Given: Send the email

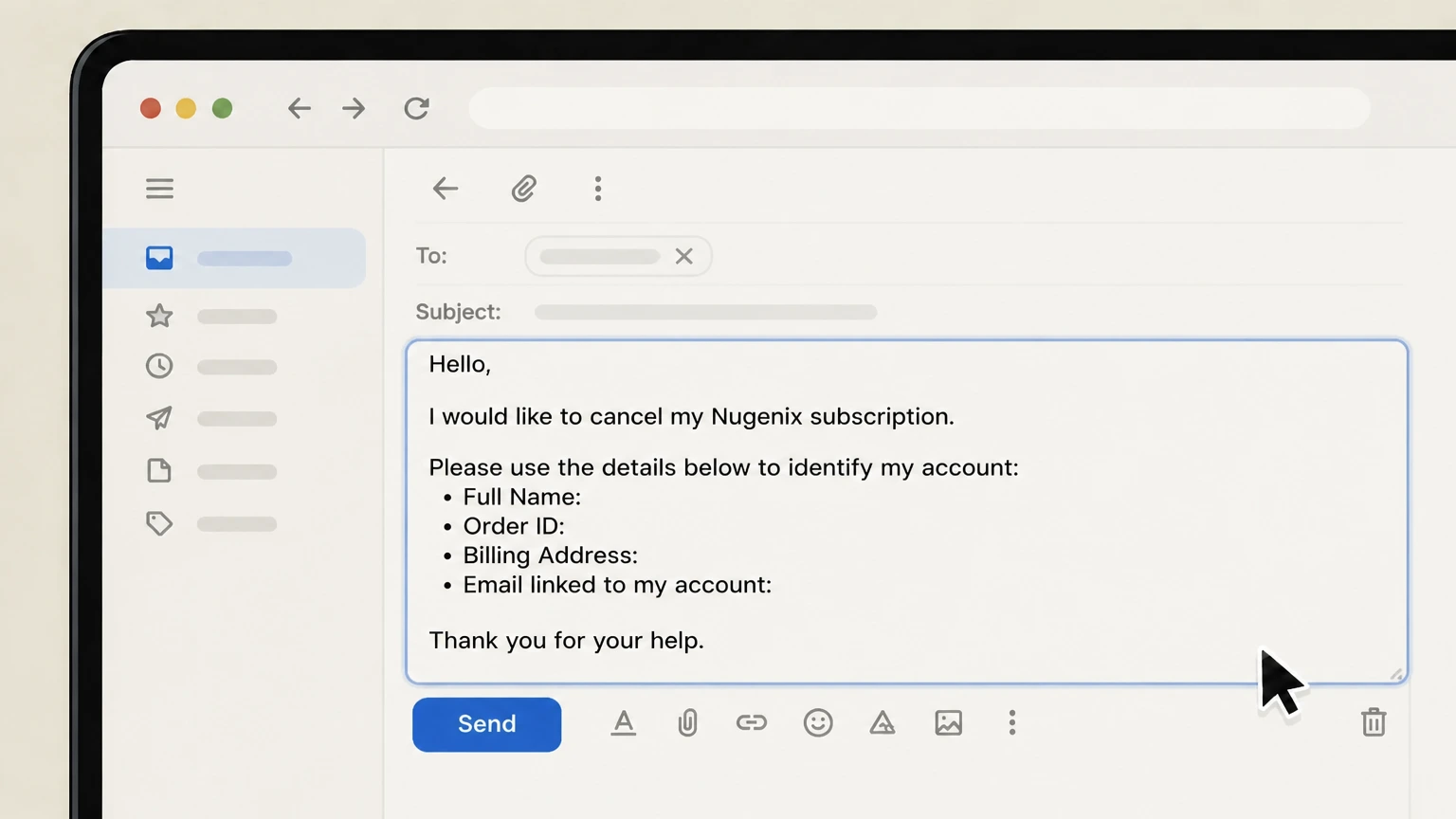Looking at the screenshot, I should (x=486, y=724).
